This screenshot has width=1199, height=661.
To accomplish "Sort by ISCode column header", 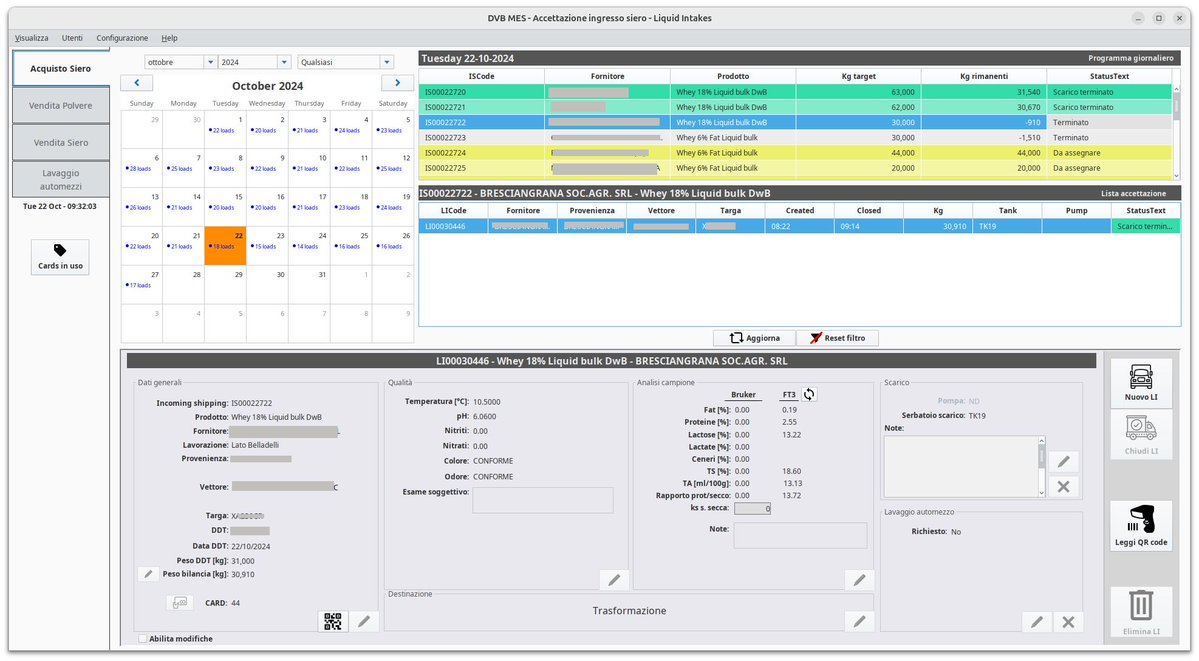I will 482,77.
